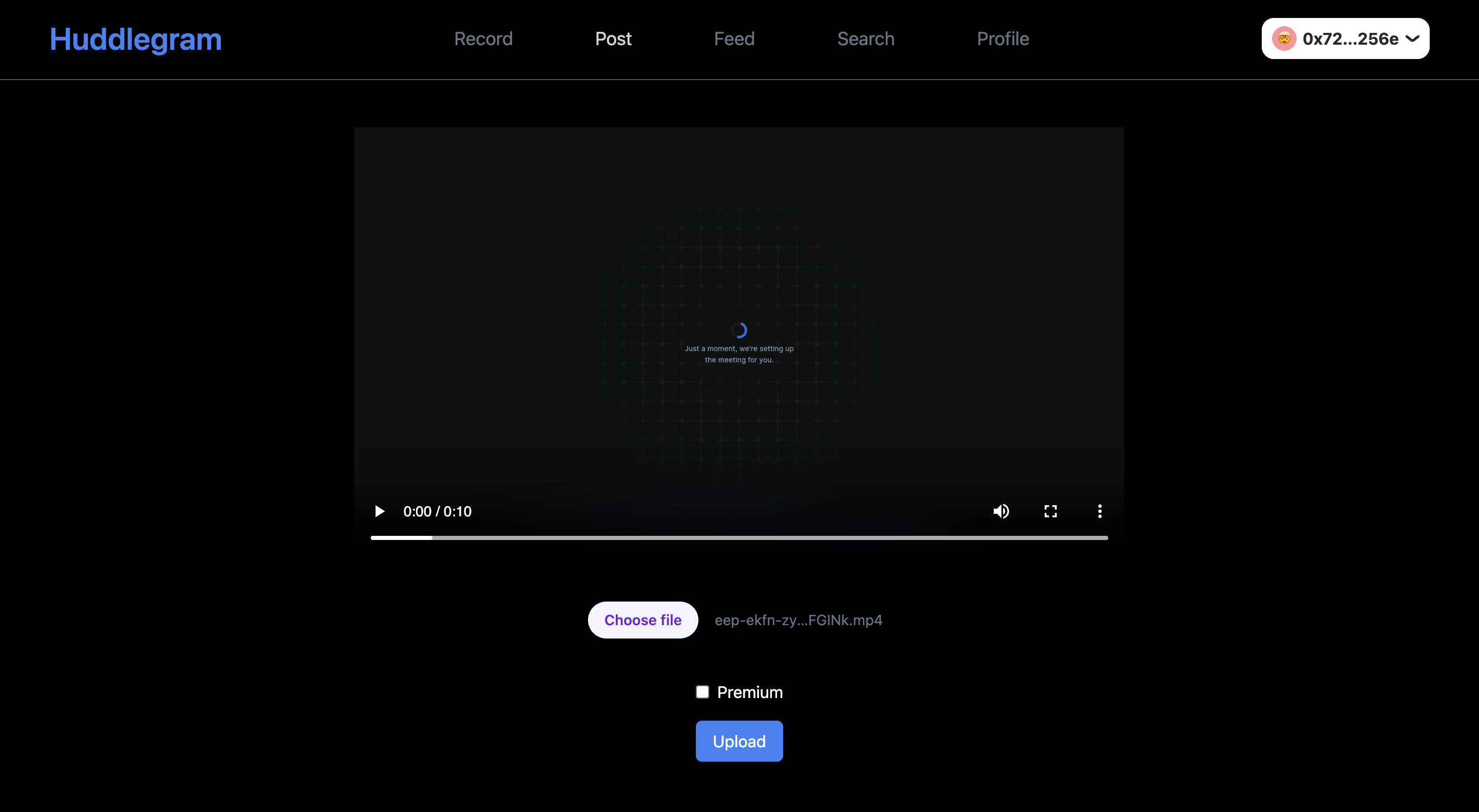This screenshot has height=812, width=1479.
Task: Click the Premium label text
Action: 749,692
